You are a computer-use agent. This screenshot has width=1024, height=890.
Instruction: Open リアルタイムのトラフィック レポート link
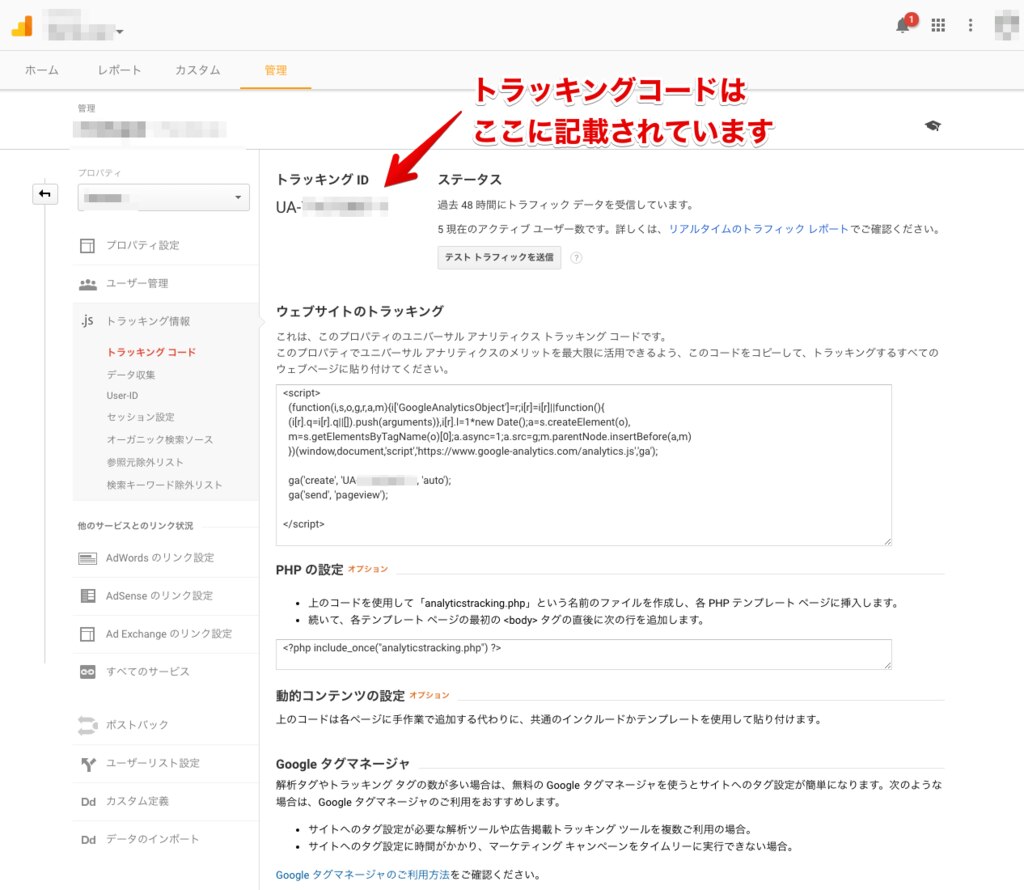[x=758, y=229]
